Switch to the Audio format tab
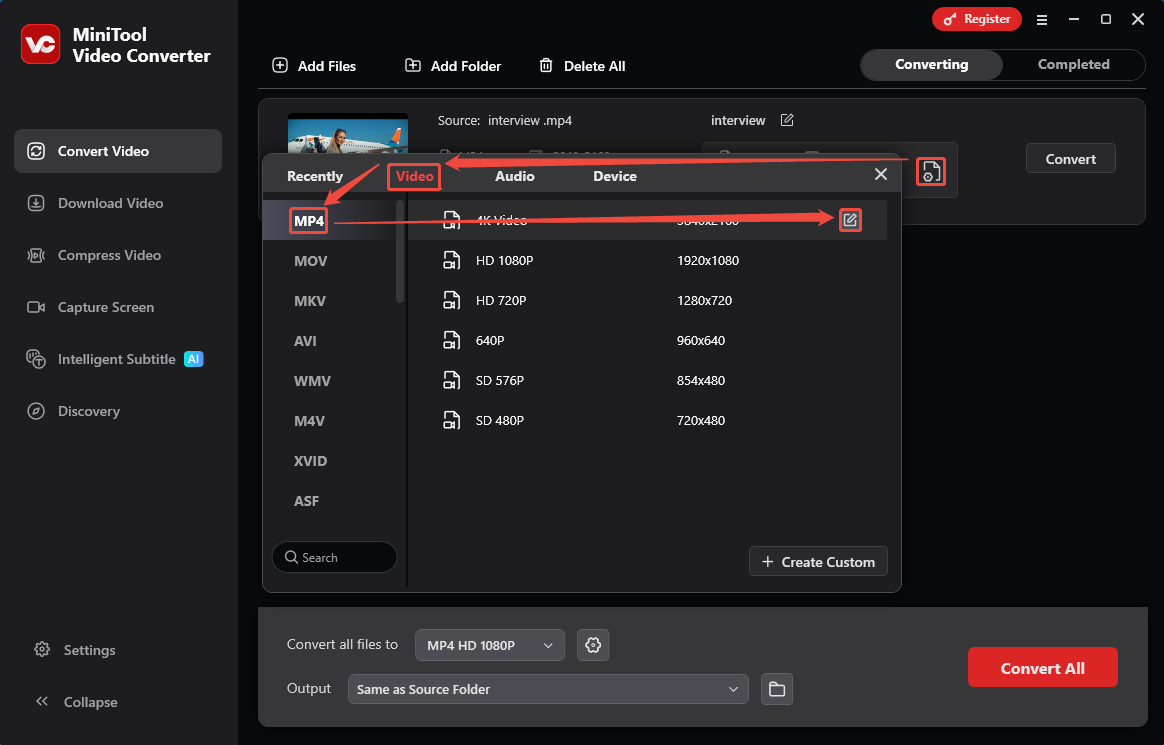Image resolution: width=1164 pixels, height=745 pixels. [x=515, y=175]
